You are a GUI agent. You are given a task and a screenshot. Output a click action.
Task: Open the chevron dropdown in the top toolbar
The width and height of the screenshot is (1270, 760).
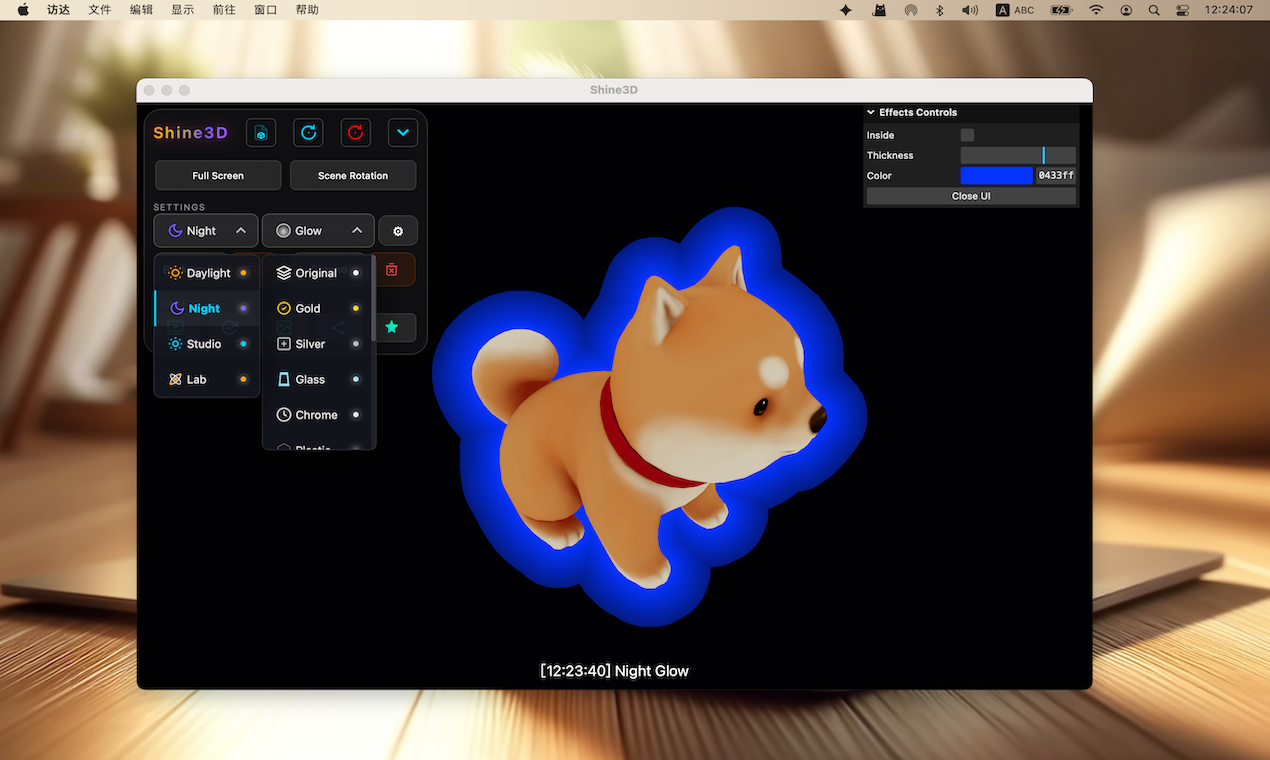point(402,132)
